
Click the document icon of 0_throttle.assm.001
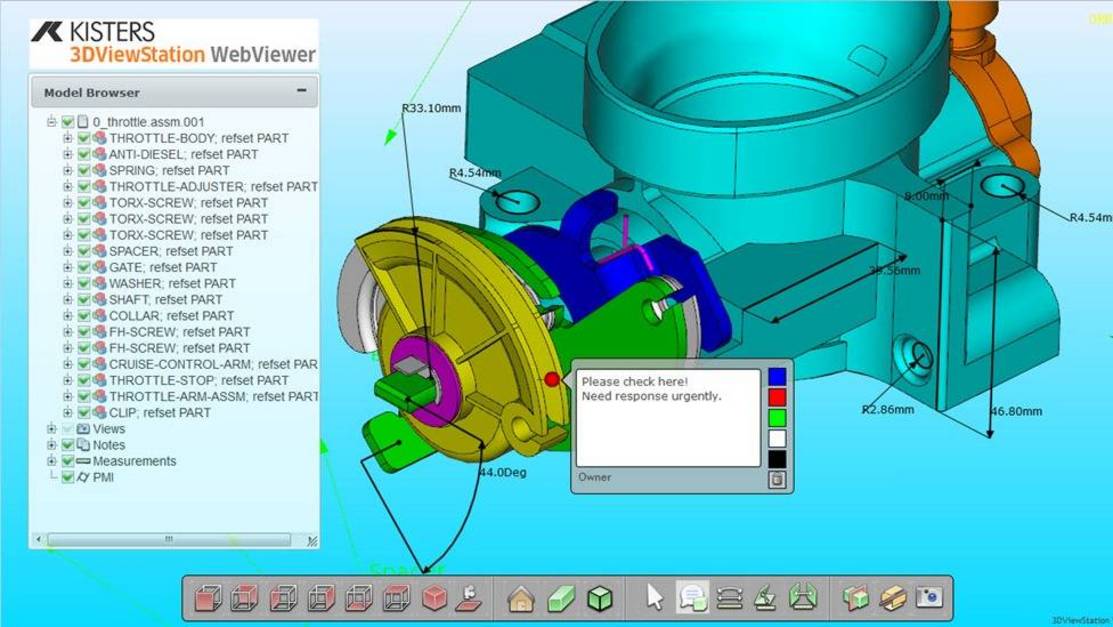(x=83, y=122)
